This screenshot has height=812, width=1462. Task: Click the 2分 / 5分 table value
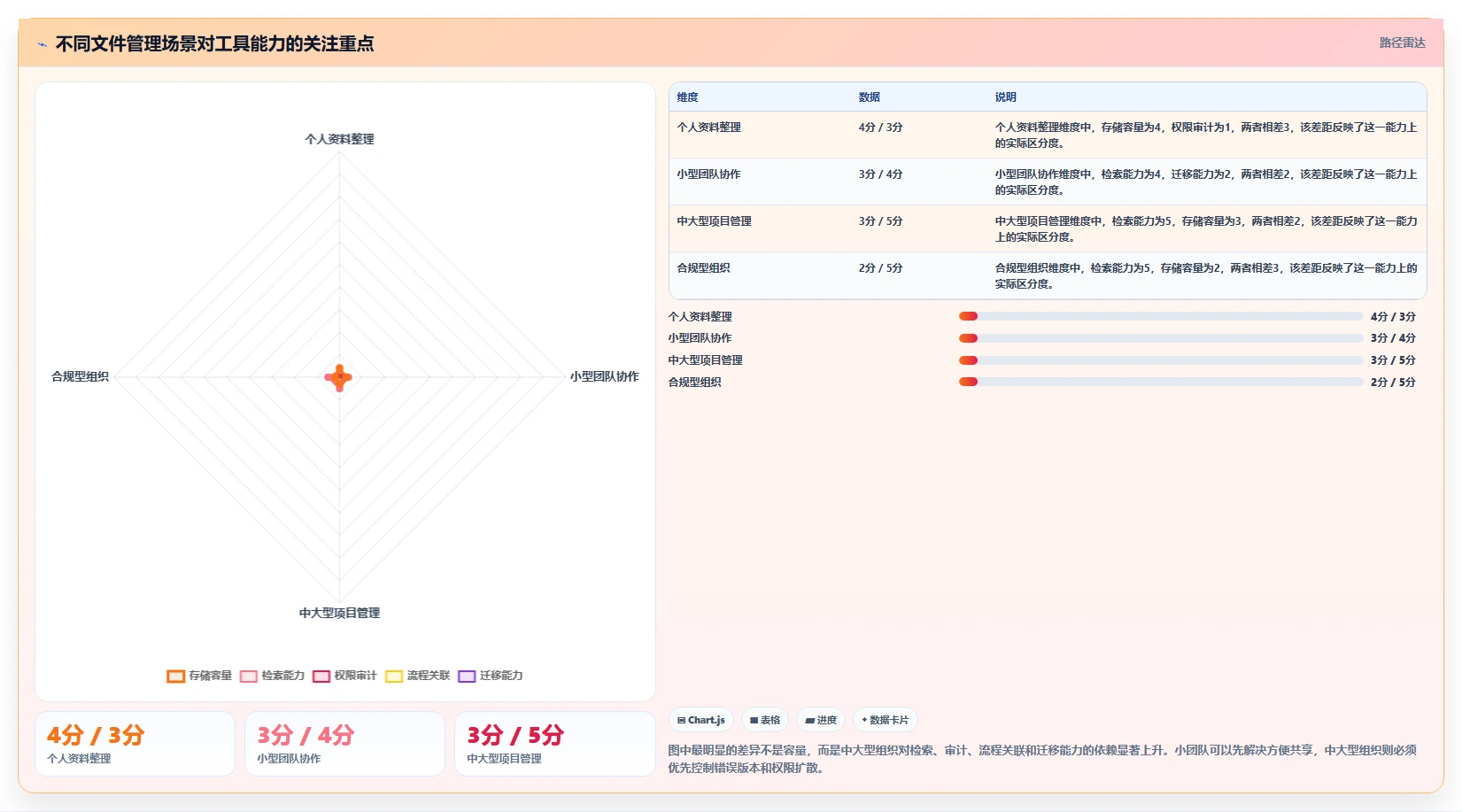tap(881, 268)
